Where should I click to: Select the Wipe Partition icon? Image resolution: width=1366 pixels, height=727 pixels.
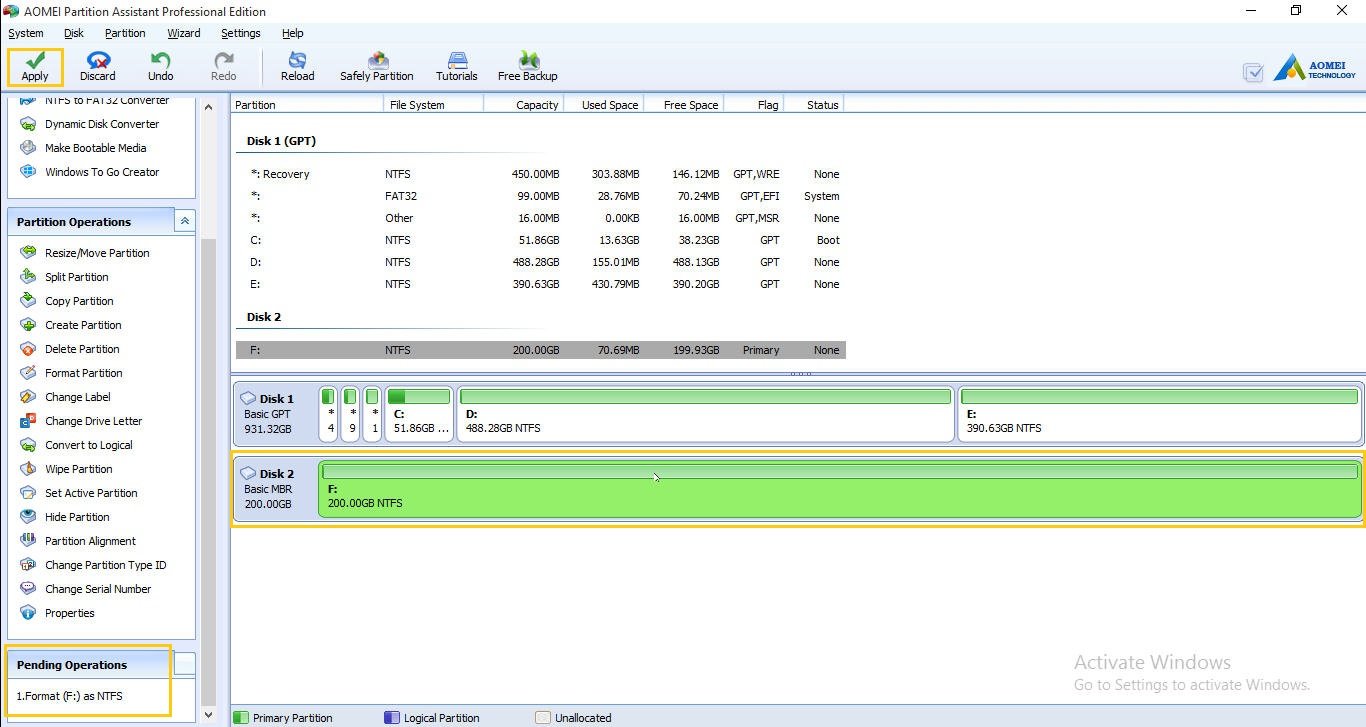28,469
